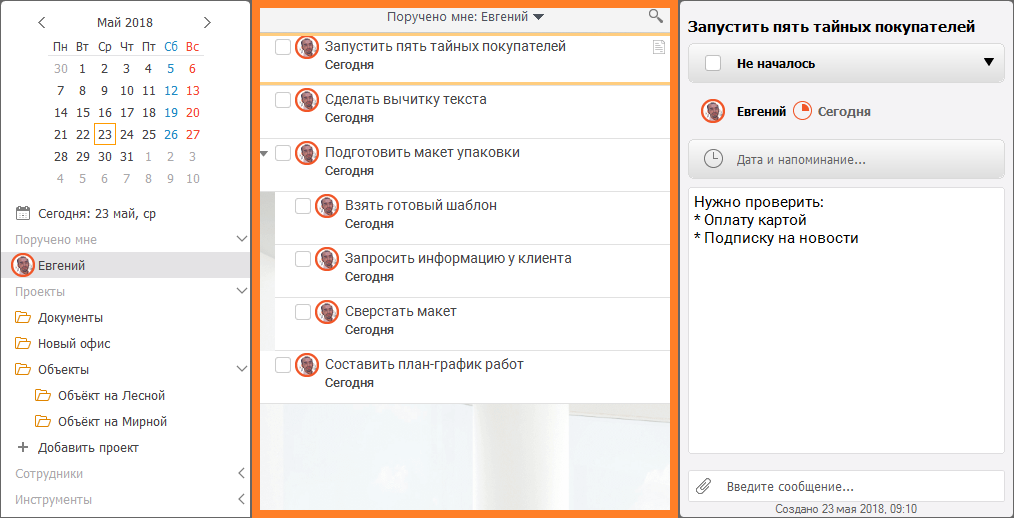Click folder icon of Документы
The height and width of the screenshot is (518, 1014).
pyautogui.click(x=23, y=318)
